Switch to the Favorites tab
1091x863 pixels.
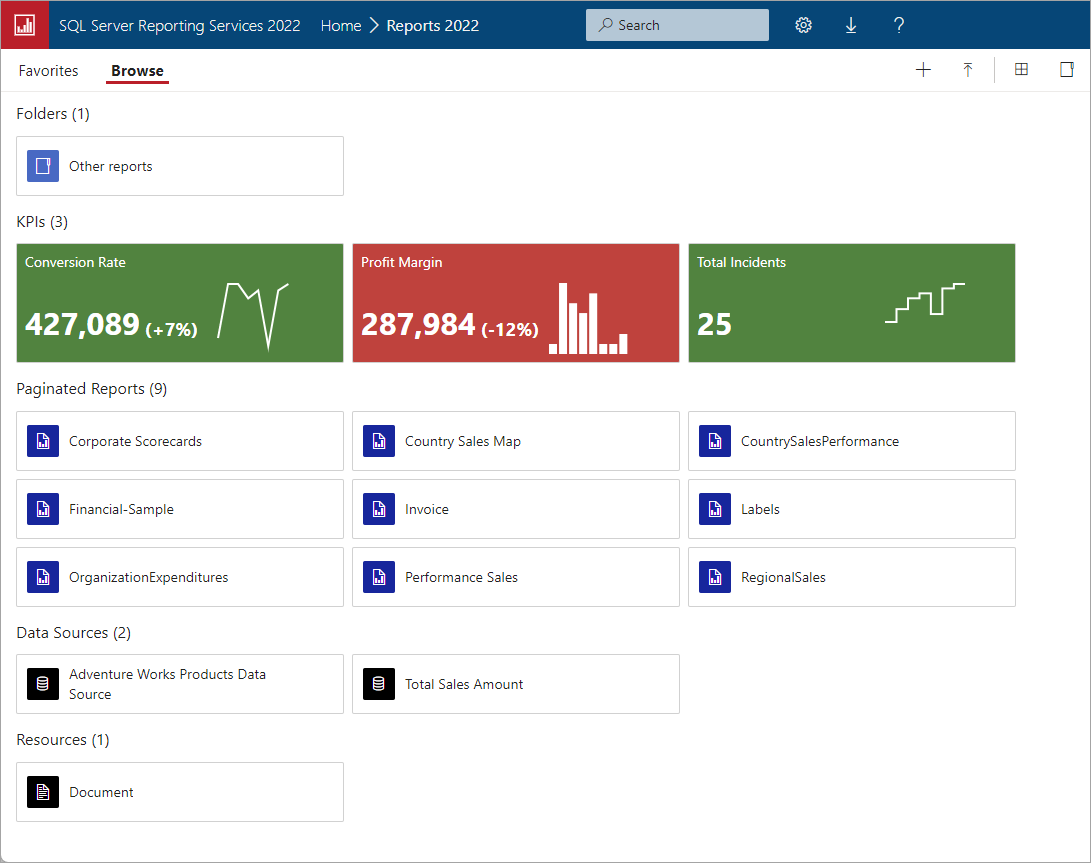click(47, 70)
